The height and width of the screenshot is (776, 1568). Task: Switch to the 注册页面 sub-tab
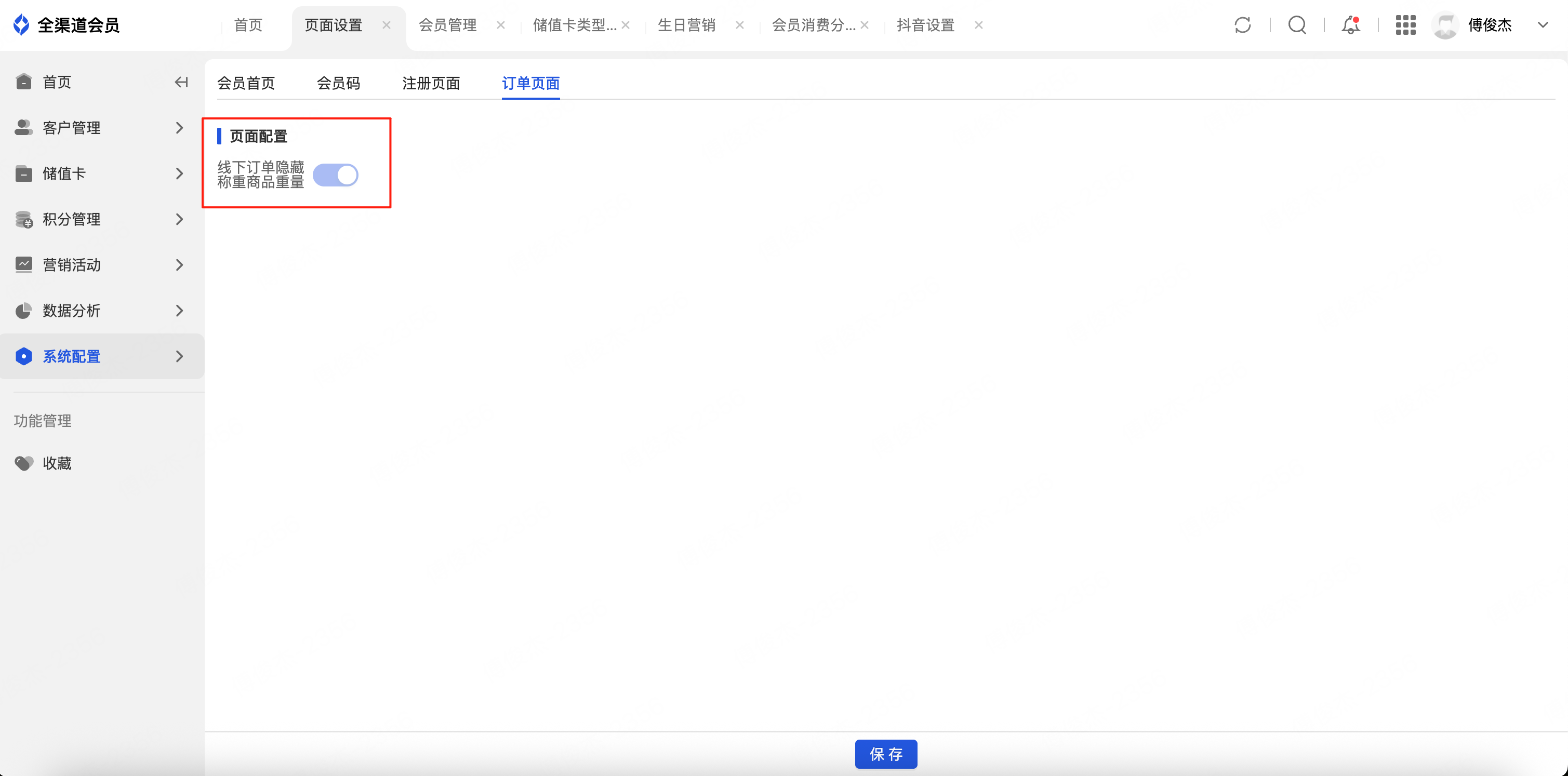[x=431, y=84]
